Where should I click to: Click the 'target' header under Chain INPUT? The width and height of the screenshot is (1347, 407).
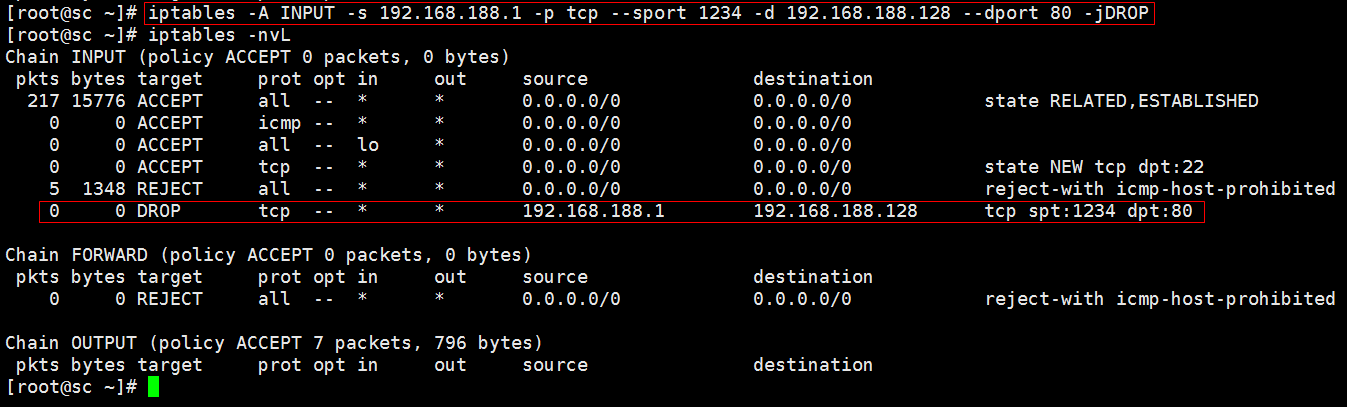170,79
